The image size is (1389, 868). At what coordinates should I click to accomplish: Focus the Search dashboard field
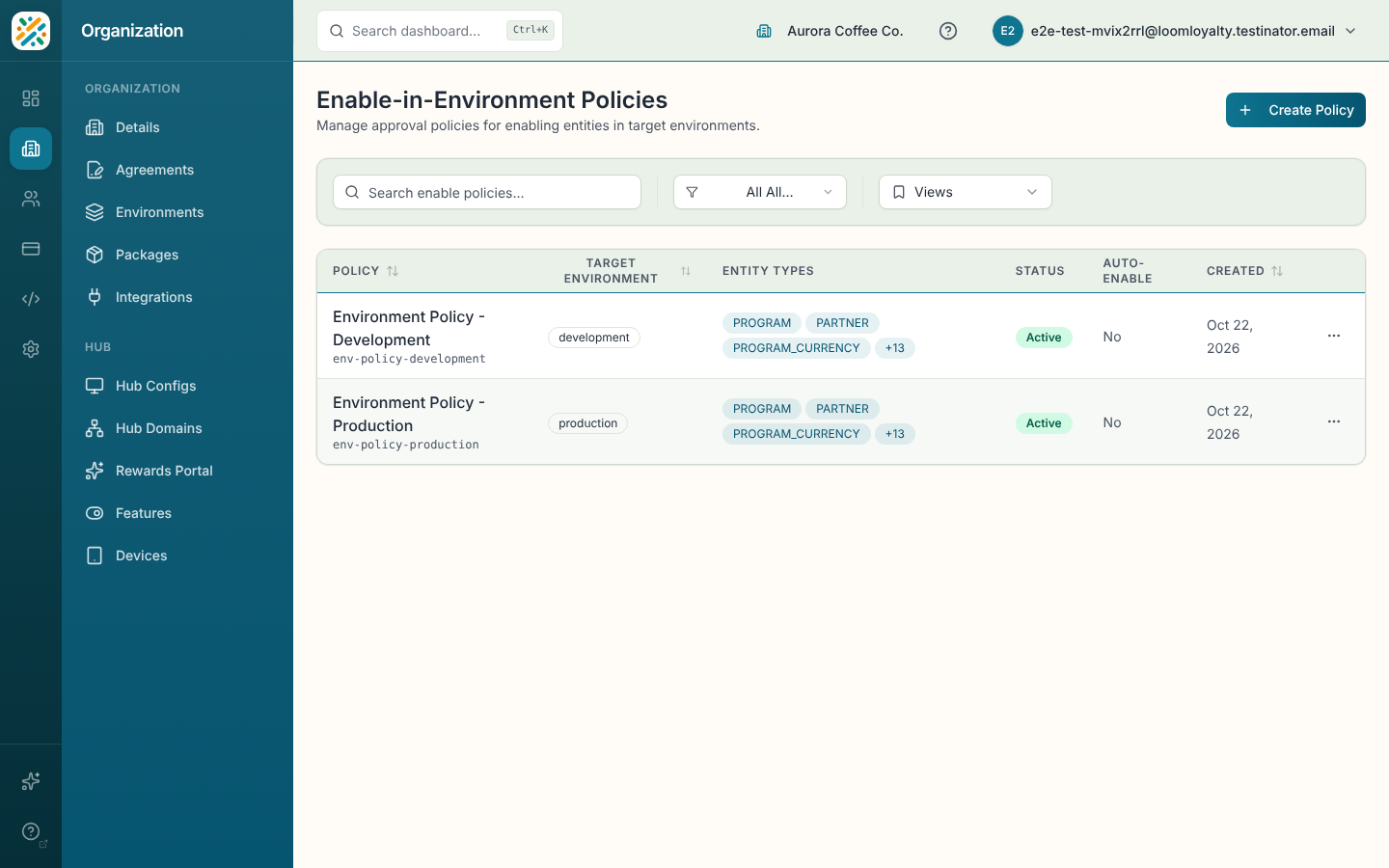pos(440,31)
